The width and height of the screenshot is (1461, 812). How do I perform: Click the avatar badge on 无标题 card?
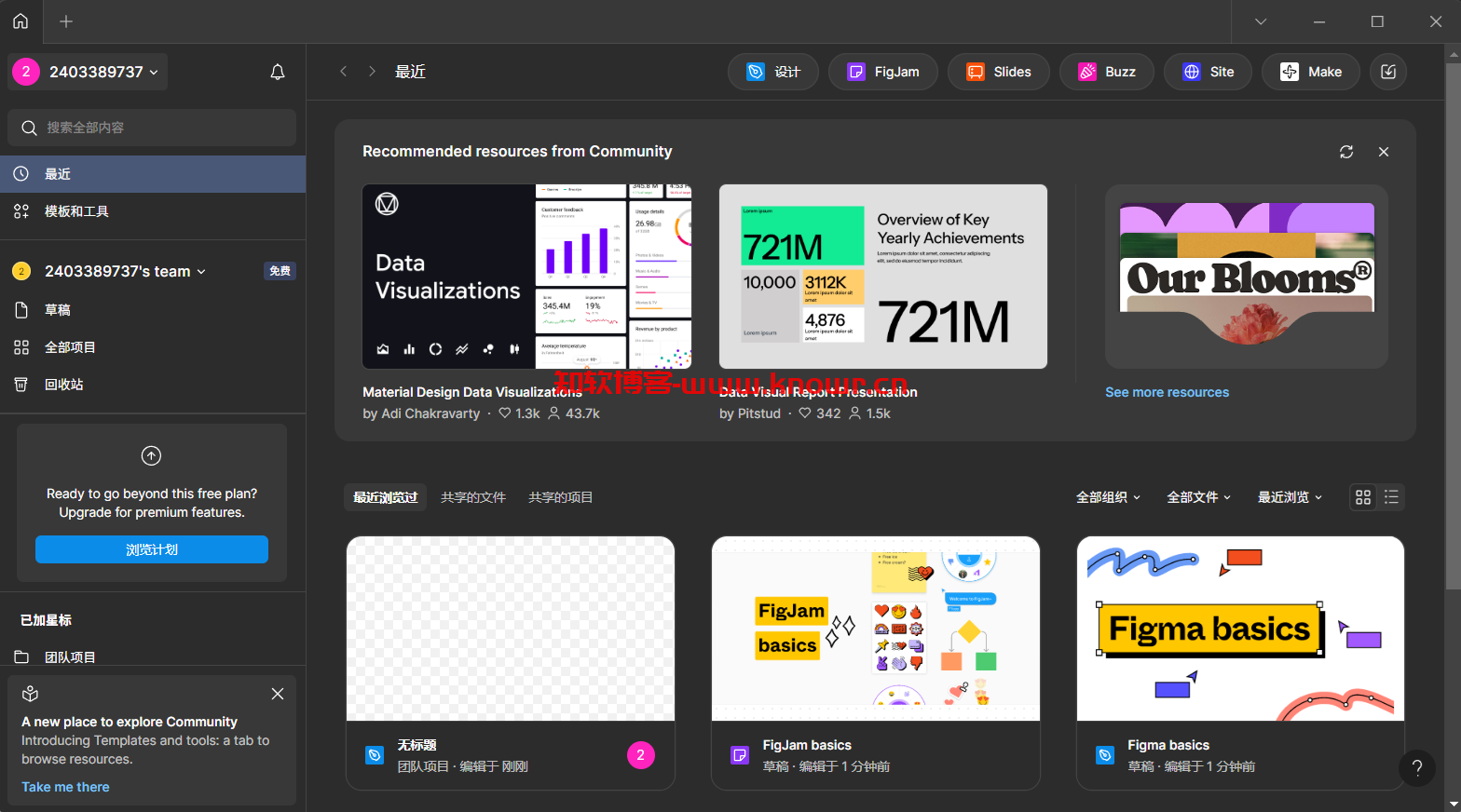pos(641,755)
